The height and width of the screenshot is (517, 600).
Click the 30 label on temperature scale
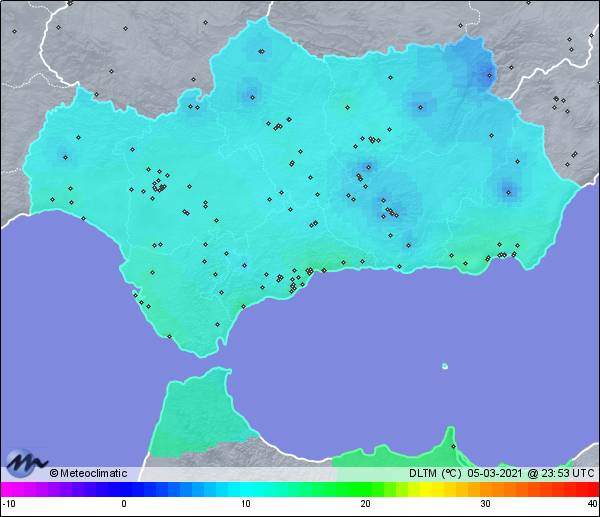pyautogui.click(x=485, y=504)
